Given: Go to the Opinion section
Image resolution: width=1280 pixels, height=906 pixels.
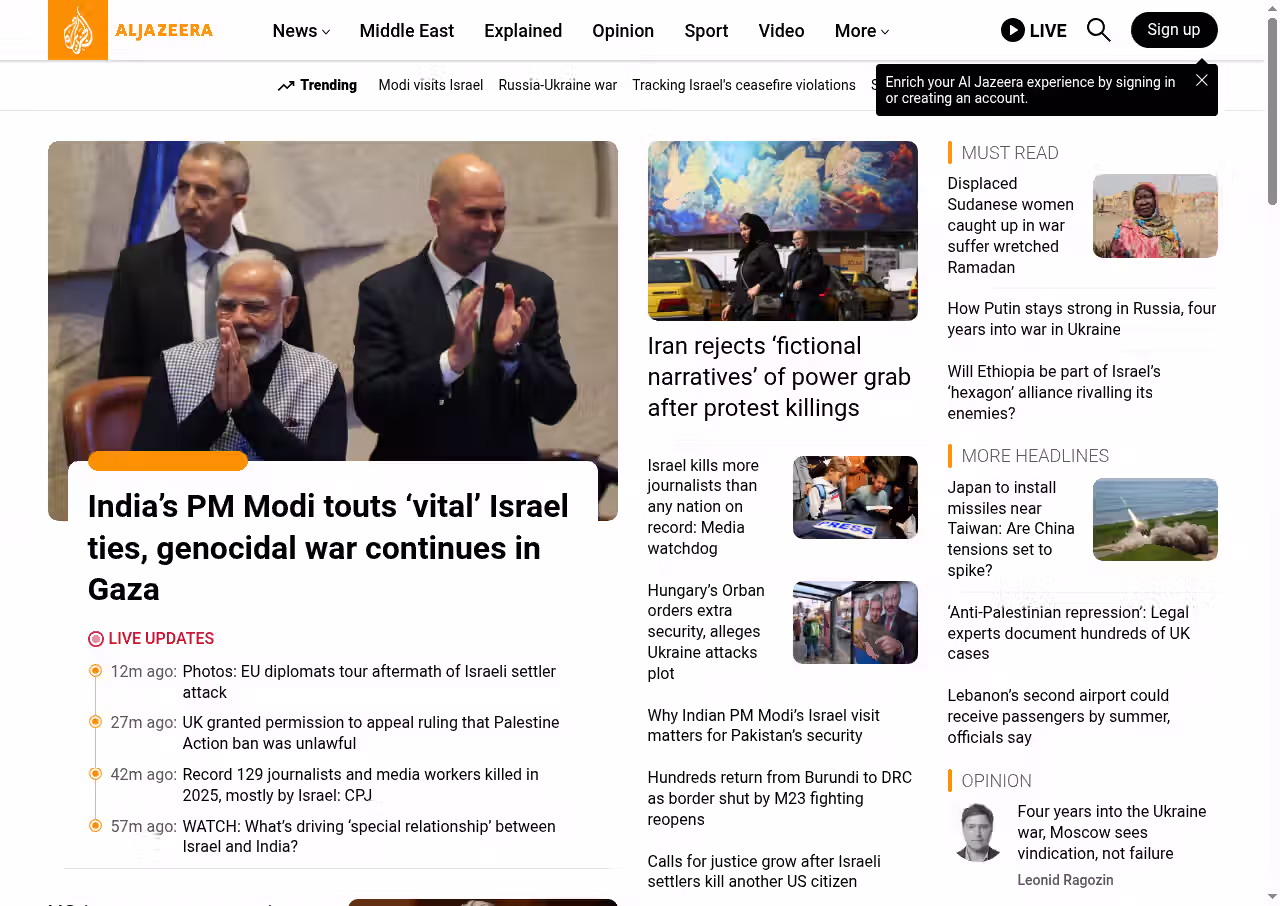Looking at the screenshot, I should click(623, 31).
